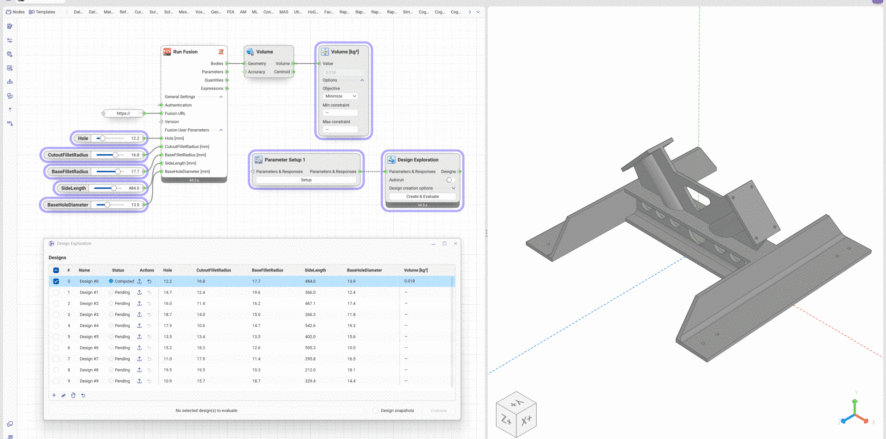Toggle the select-all designs header checkbox

tap(56, 270)
